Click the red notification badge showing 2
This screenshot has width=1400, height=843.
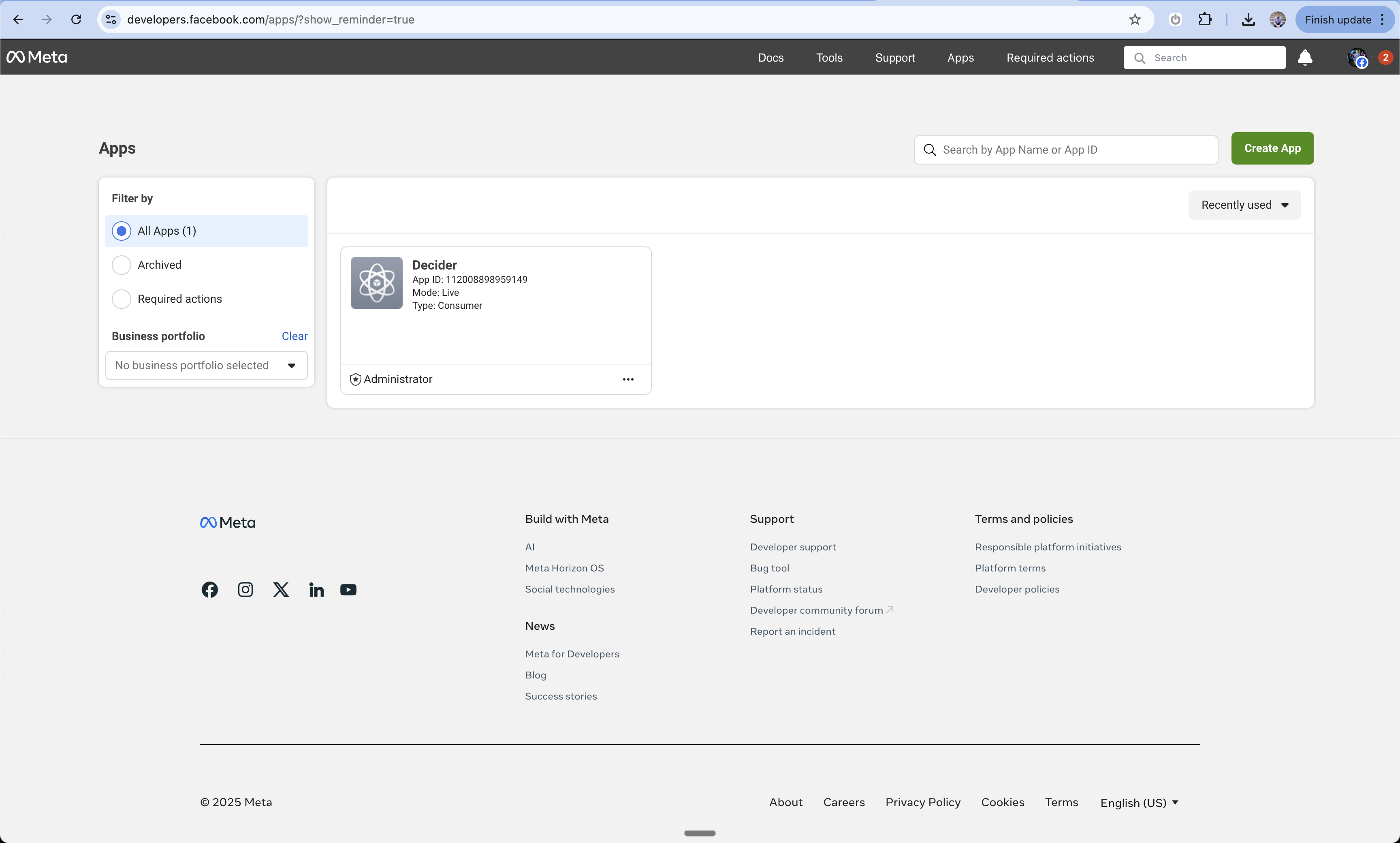coord(1385,58)
